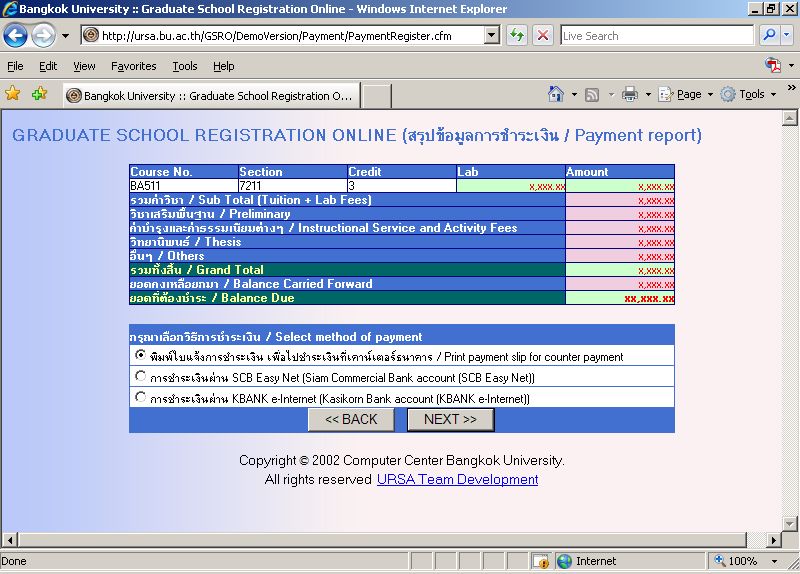The width and height of the screenshot is (800, 574).
Task: Click the red Stop loading icon
Action: pos(543,36)
